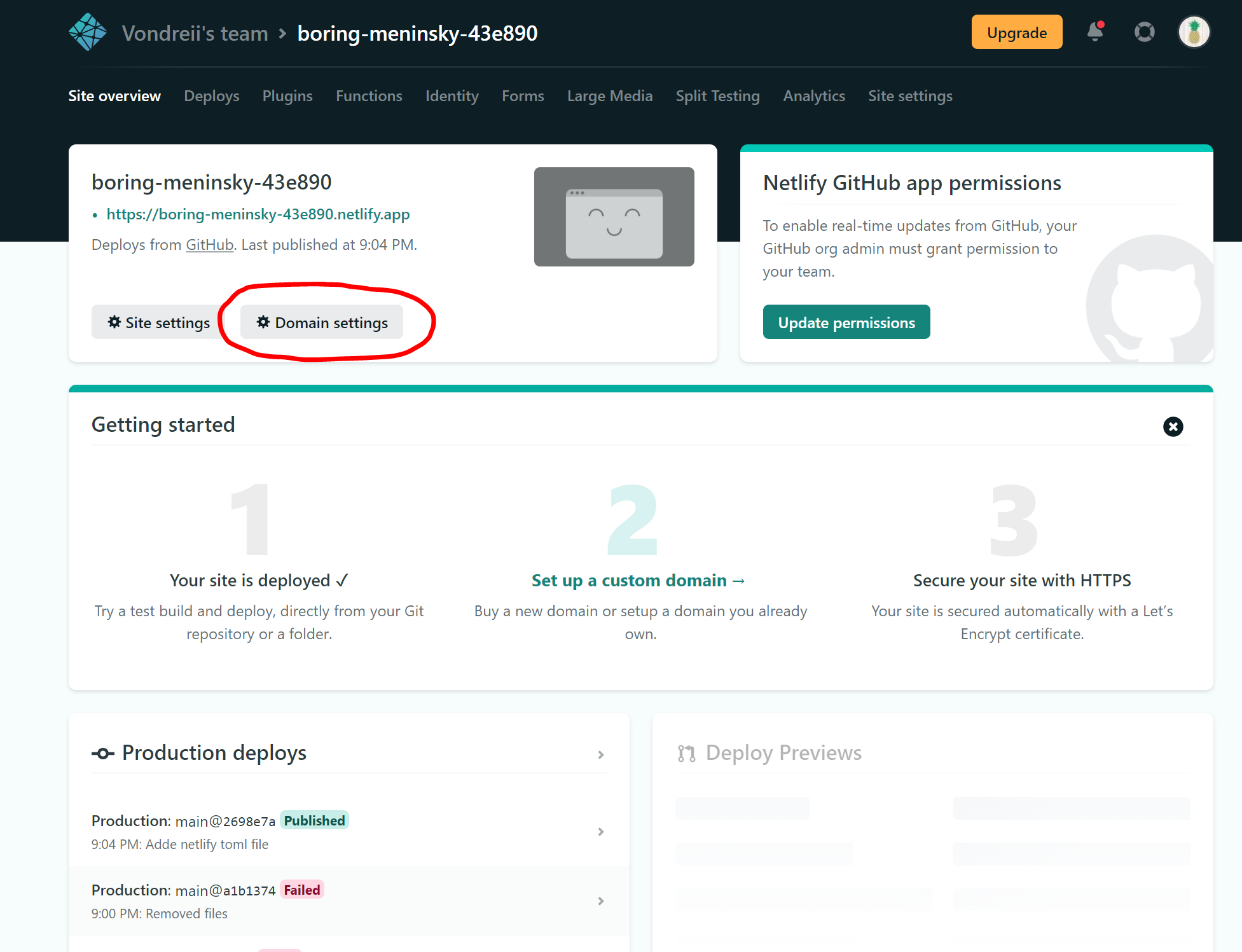Open the user avatar menu

point(1194,32)
